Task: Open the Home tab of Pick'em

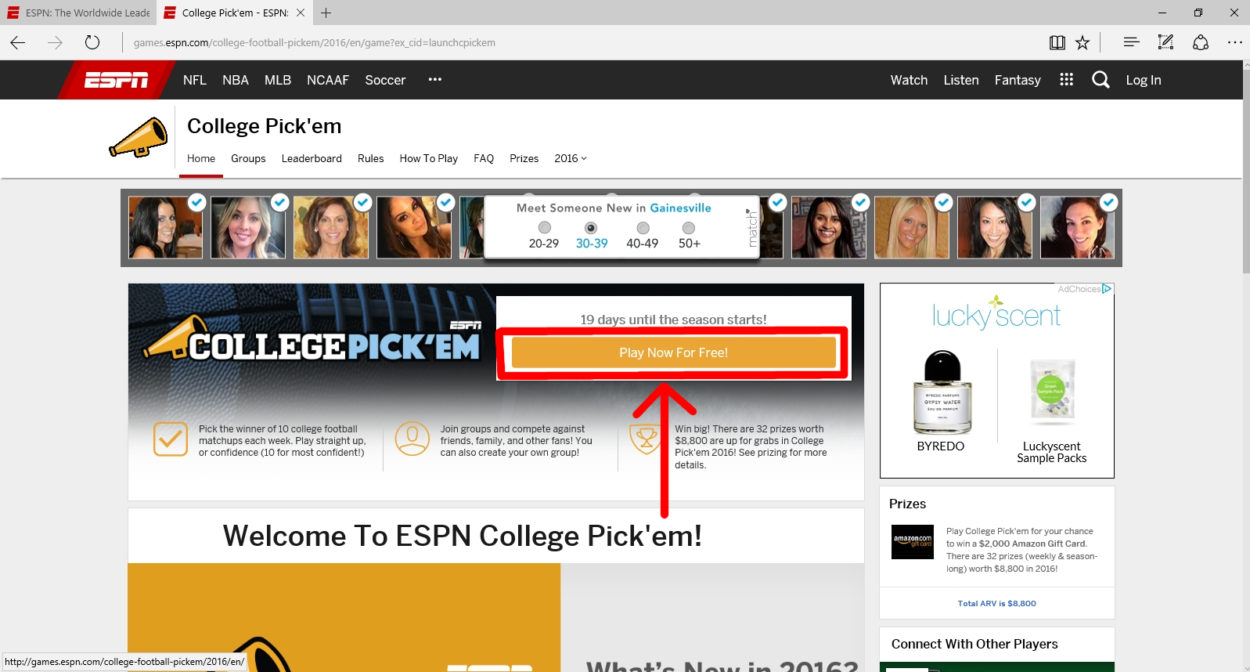Action: (x=201, y=158)
